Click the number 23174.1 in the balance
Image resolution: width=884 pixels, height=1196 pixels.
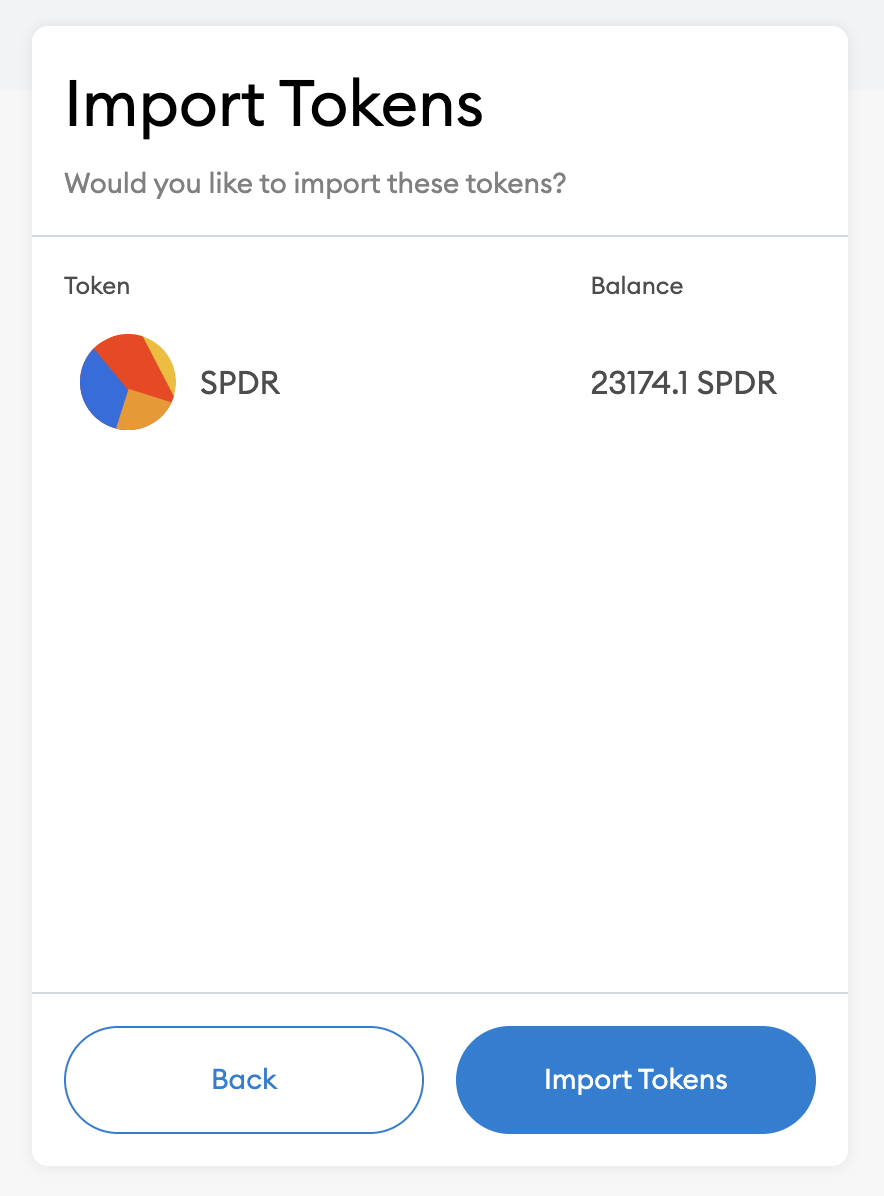(x=639, y=383)
